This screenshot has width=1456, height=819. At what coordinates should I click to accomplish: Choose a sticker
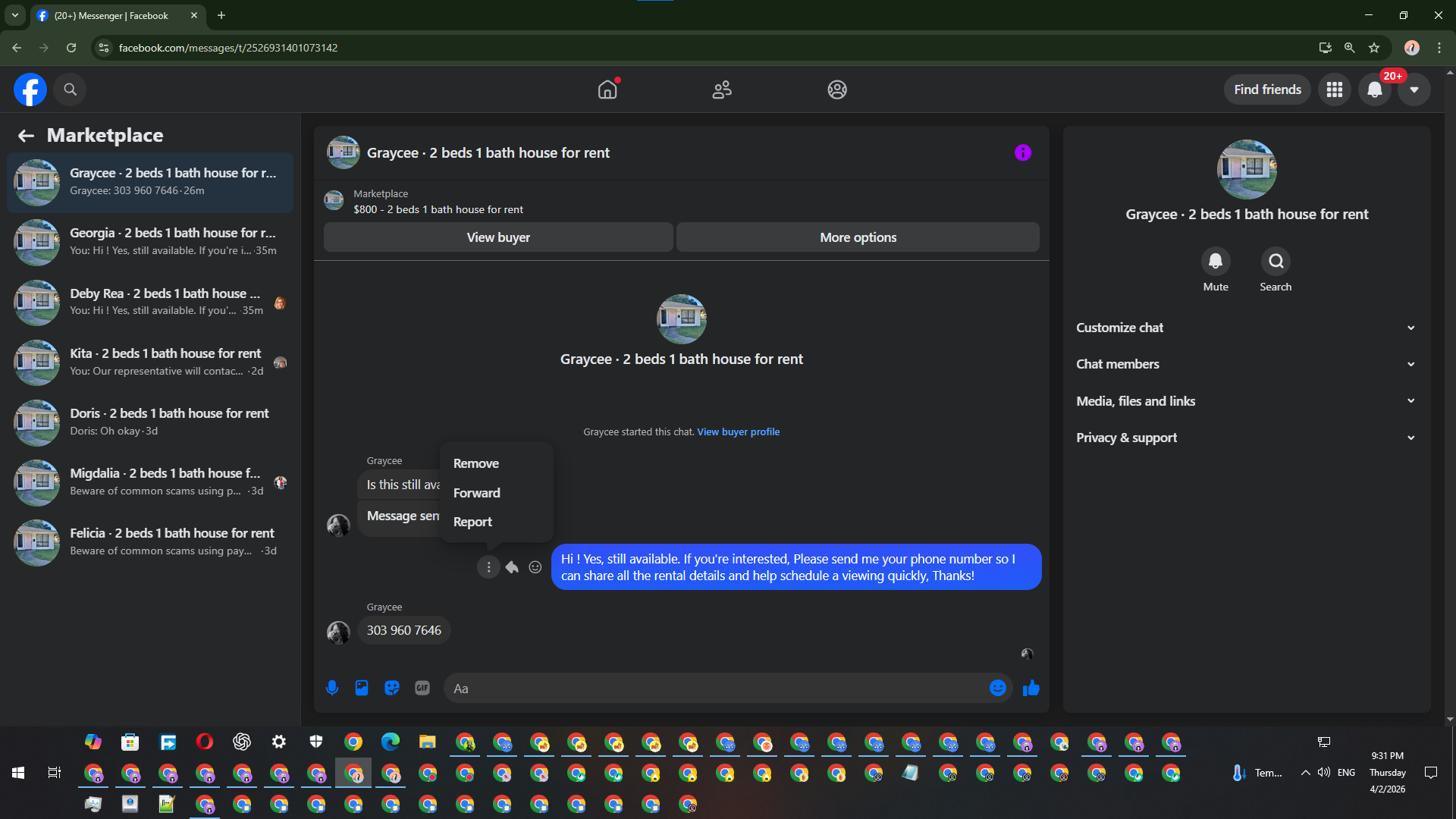tap(392, 688)
